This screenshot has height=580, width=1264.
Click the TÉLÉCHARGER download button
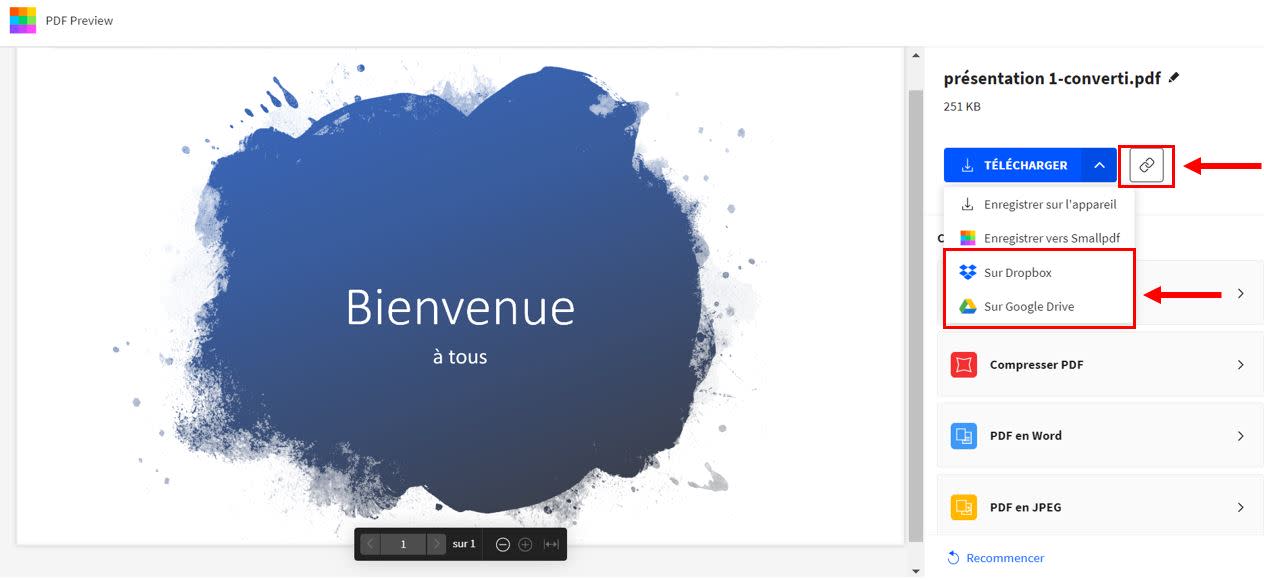(1013, 165)
